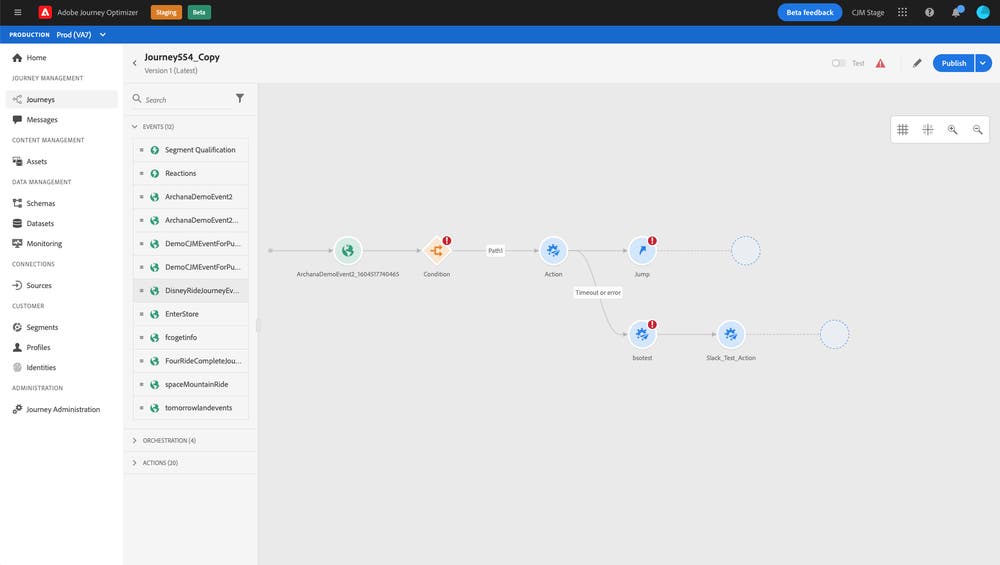Open the user profile avatar
Image resolution: width=1000 pixels, height=565 pixels.
click(983, 12)
